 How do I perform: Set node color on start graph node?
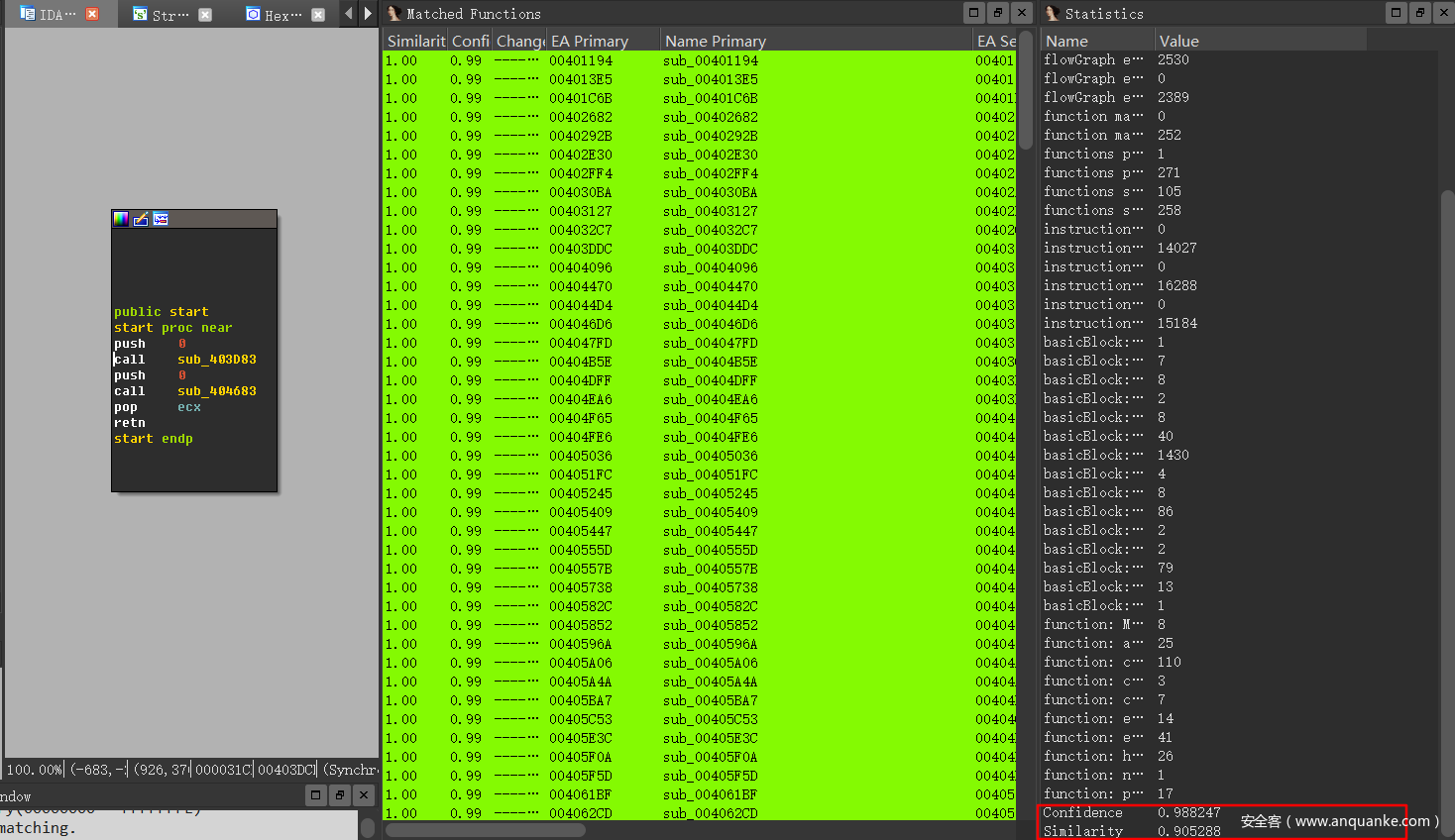coord(121,219)
